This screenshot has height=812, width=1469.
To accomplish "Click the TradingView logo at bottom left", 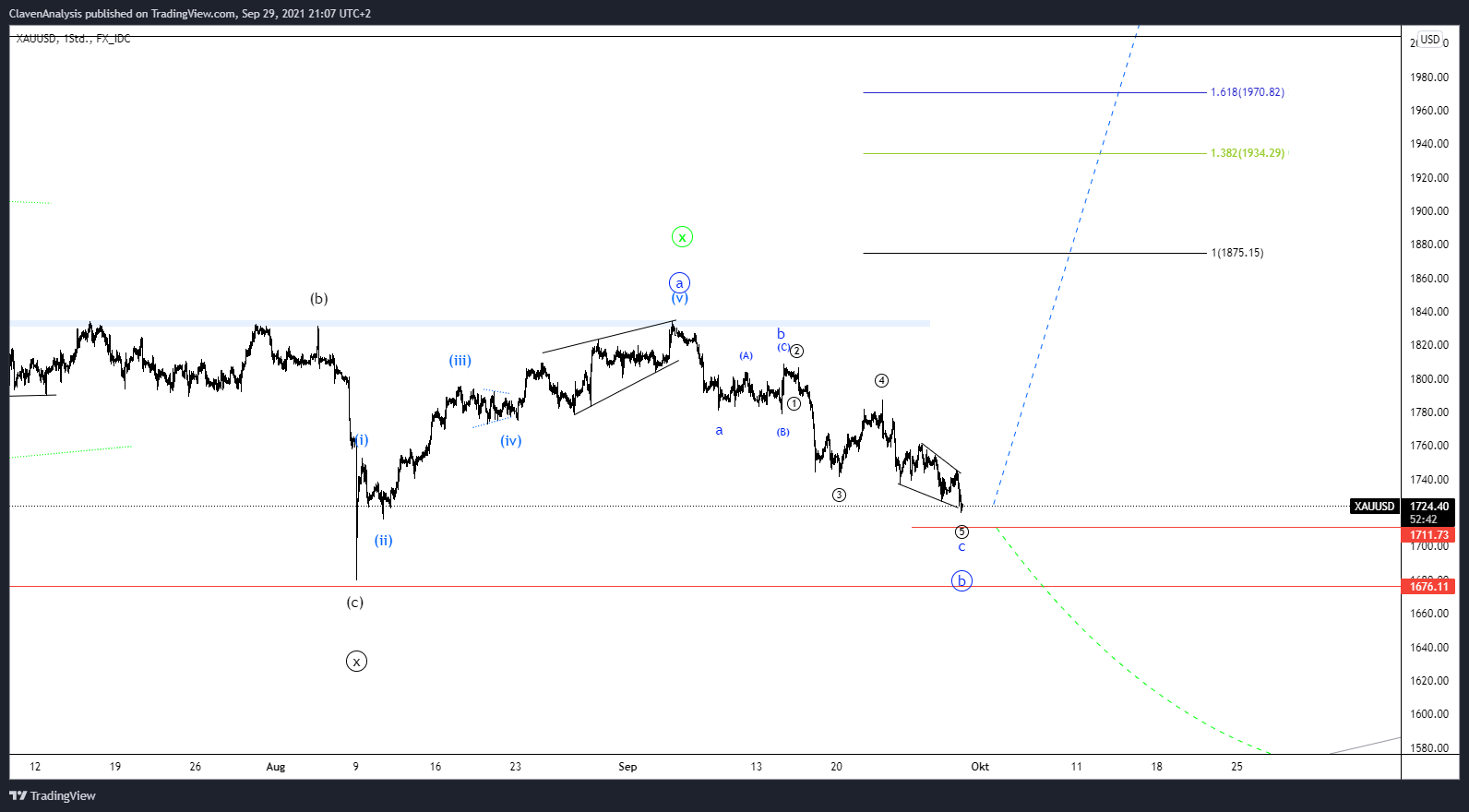I will tap(53, 795).
